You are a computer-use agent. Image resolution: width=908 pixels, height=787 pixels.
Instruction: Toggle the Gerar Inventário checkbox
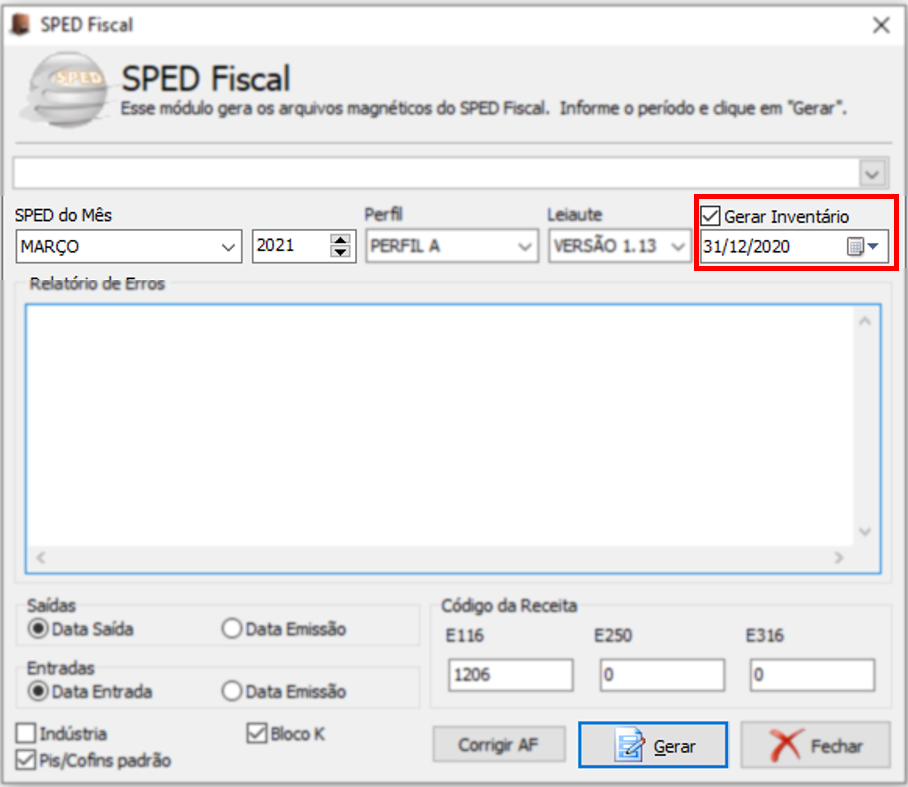click(x=710, y=215)
